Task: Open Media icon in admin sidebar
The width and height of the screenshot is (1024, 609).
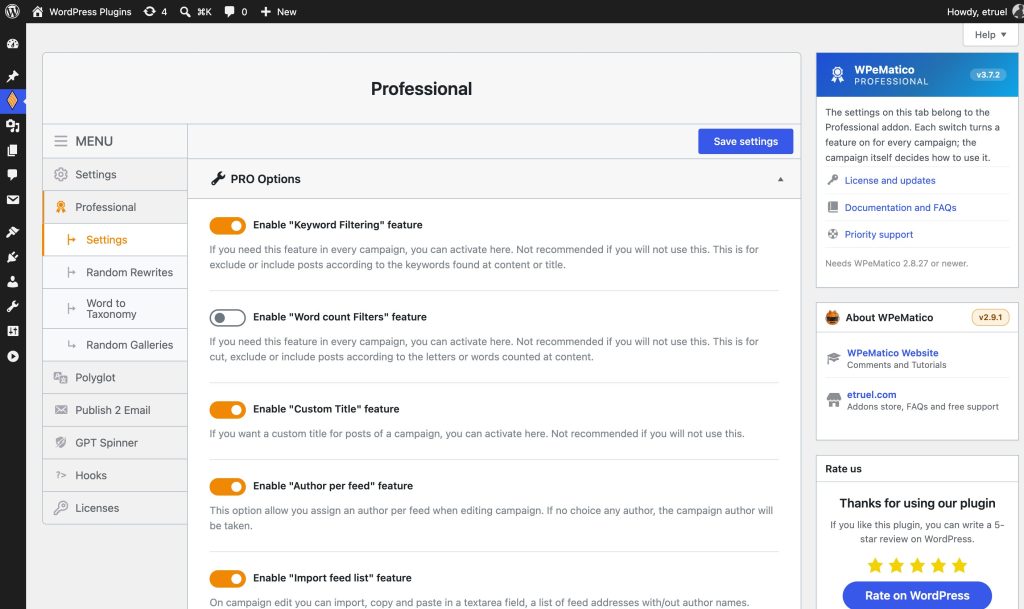Action: click(x=12, y=125)
